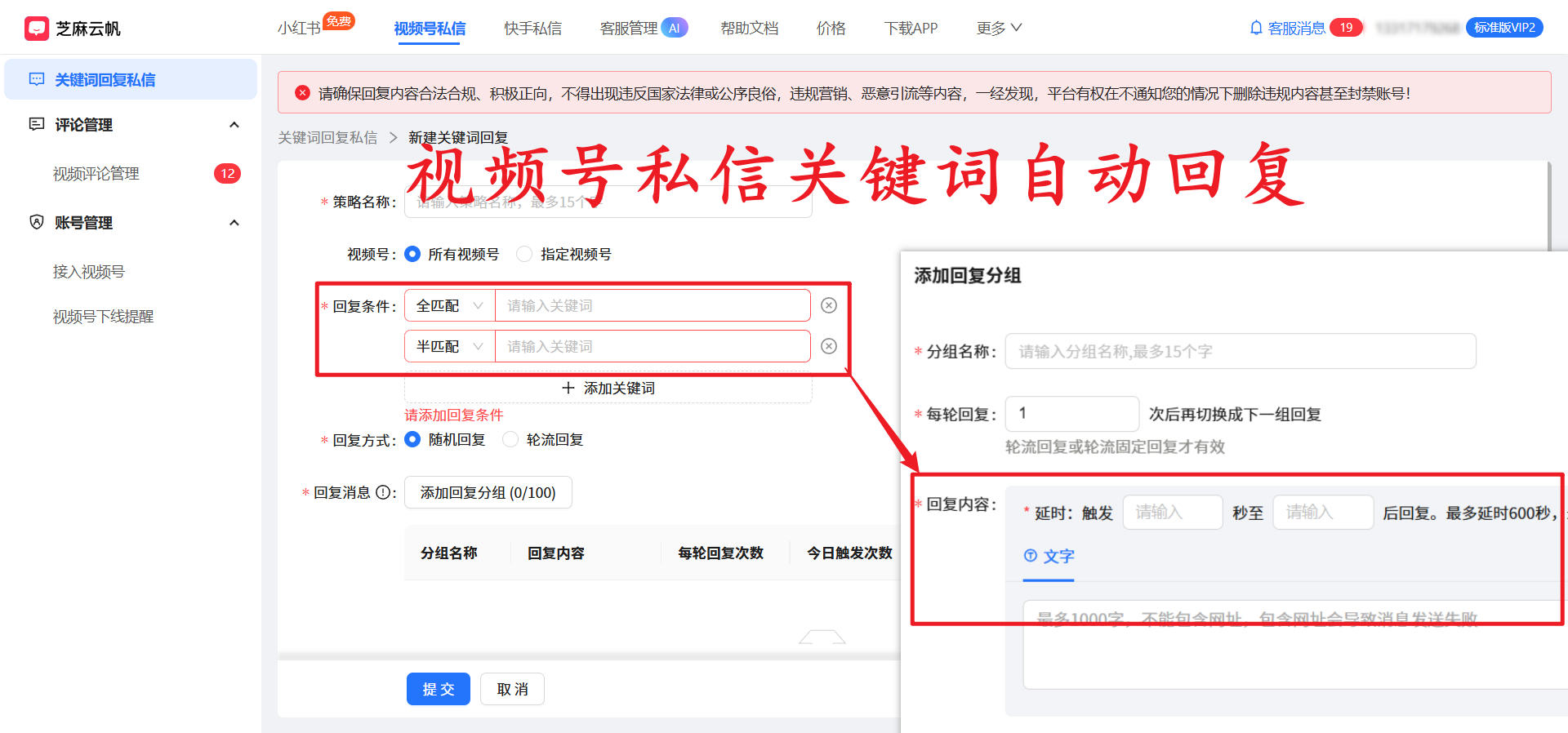1568x733 pixels.
Task: Click the 回复消息 info icon
Action: coord(382,492)
